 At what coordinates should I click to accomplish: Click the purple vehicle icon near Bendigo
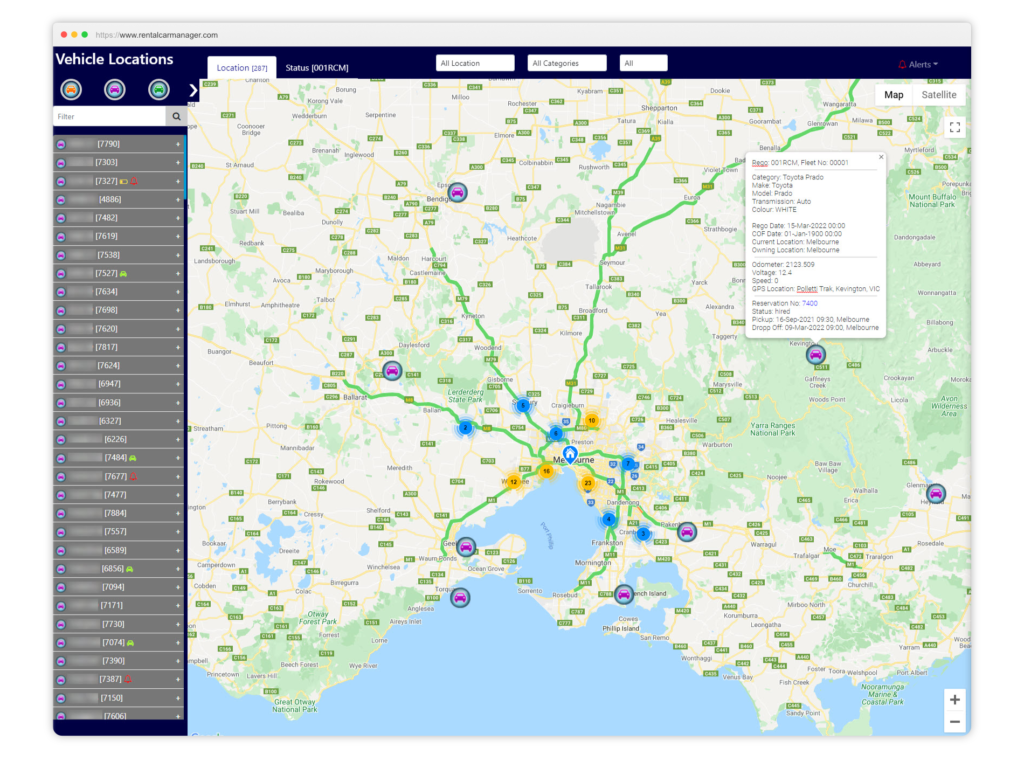[457, 193]
